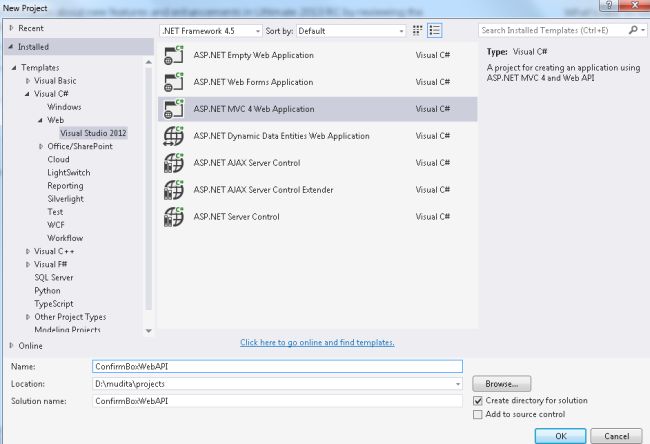
Task: Expand the Visual F# node arrow
Action: pyautogui.click(x=28, y=264)
